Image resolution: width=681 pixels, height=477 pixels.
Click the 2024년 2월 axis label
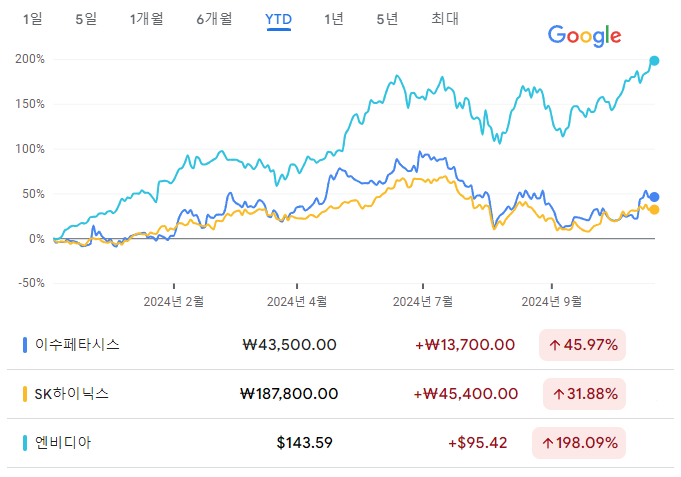pyautogui.click(x=174, y=301)
